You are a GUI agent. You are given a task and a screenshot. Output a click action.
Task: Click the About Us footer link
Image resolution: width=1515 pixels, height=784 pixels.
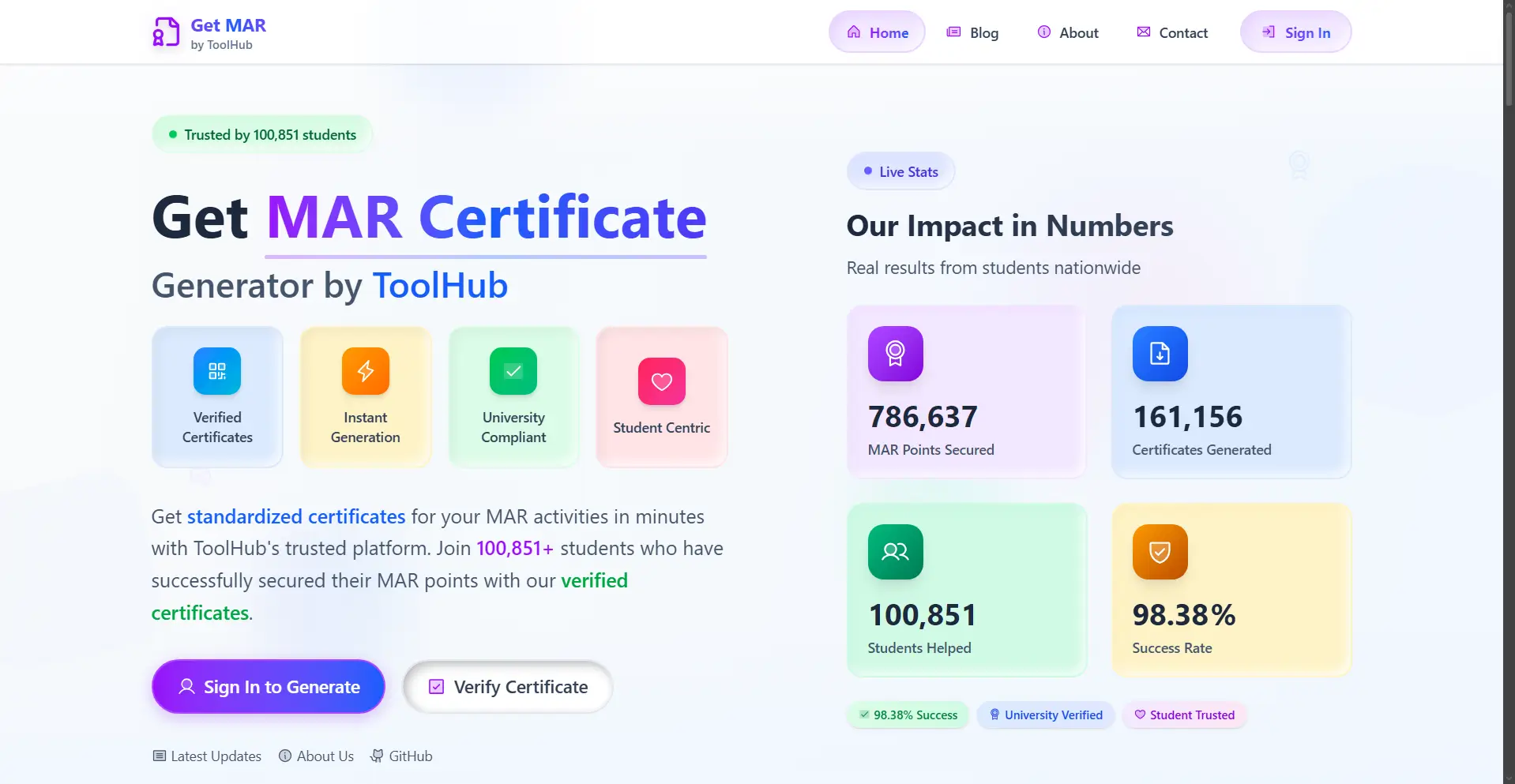coord(316,756)
